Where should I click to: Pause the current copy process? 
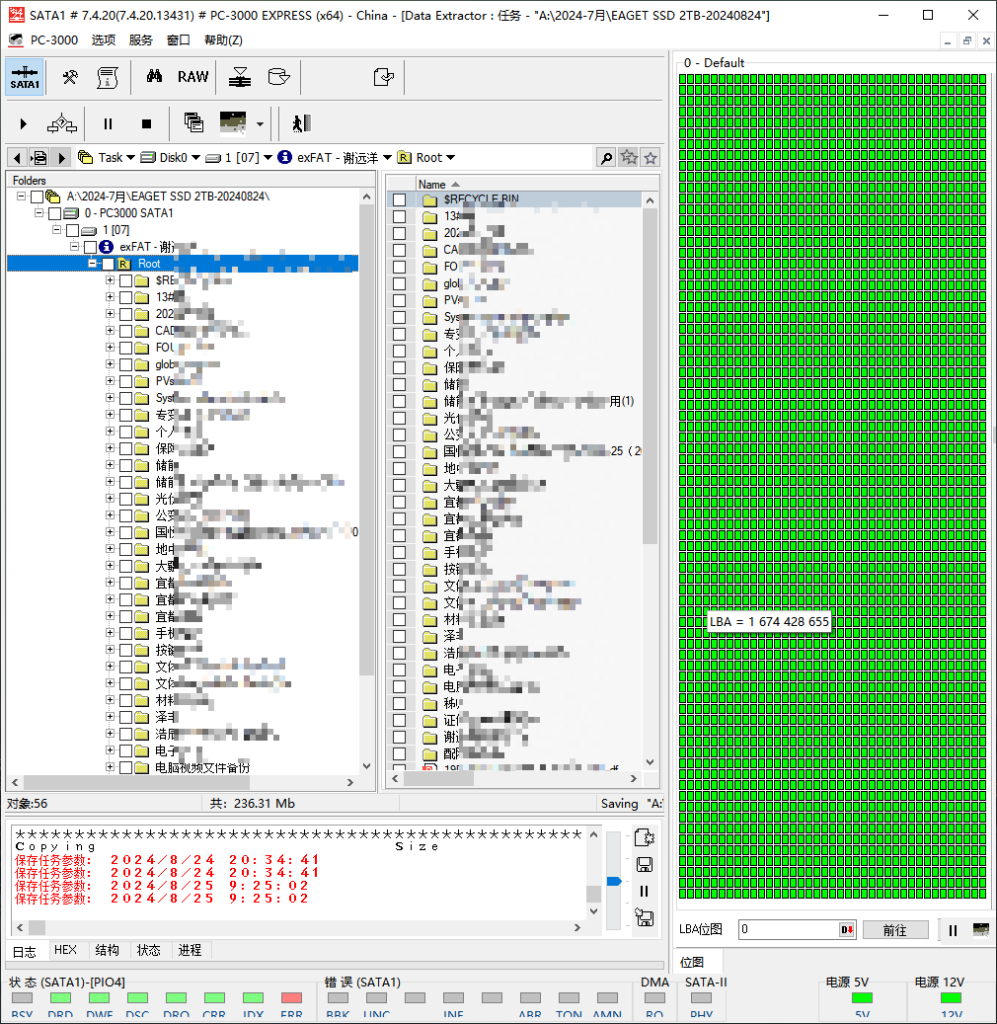108,123
